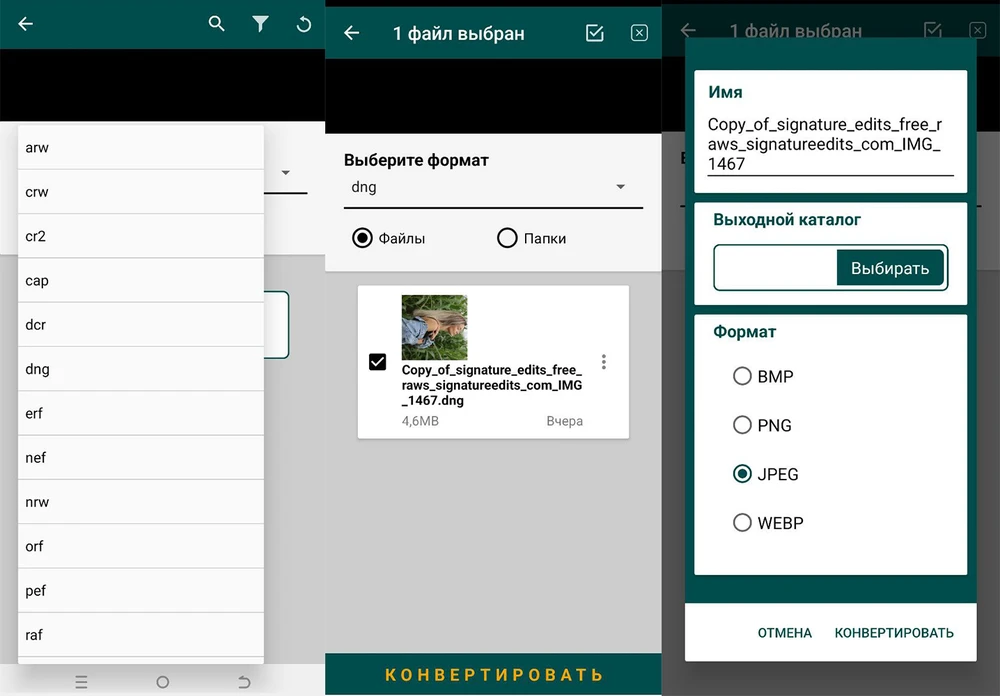1000x696 pixels.
Task: Pick 'cr2' from format list
Action: pos(140,236)
